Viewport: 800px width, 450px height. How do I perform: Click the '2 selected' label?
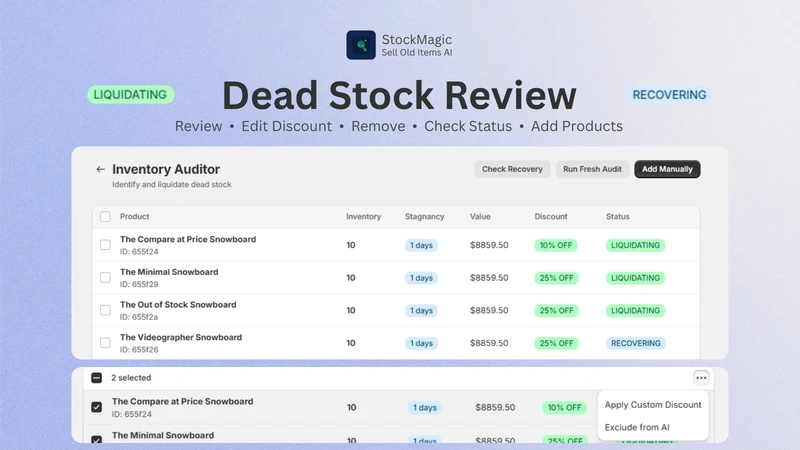click(x=131, y=378)
